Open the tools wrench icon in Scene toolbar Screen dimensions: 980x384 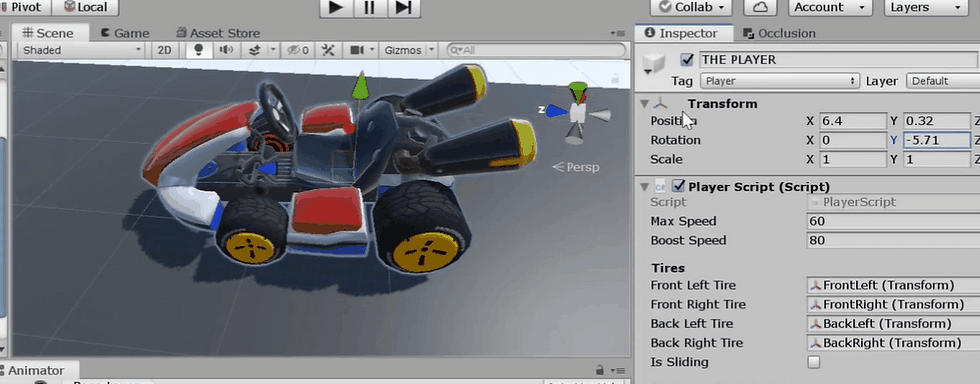tap(328, 50)
